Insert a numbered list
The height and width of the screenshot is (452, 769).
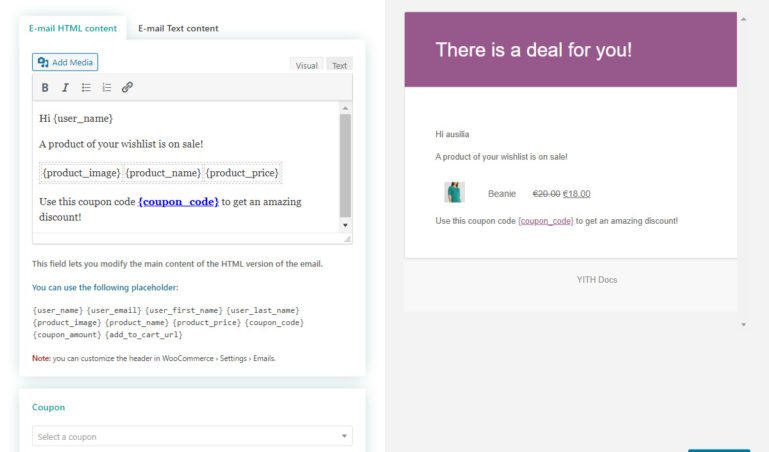(x=107, y=88)
